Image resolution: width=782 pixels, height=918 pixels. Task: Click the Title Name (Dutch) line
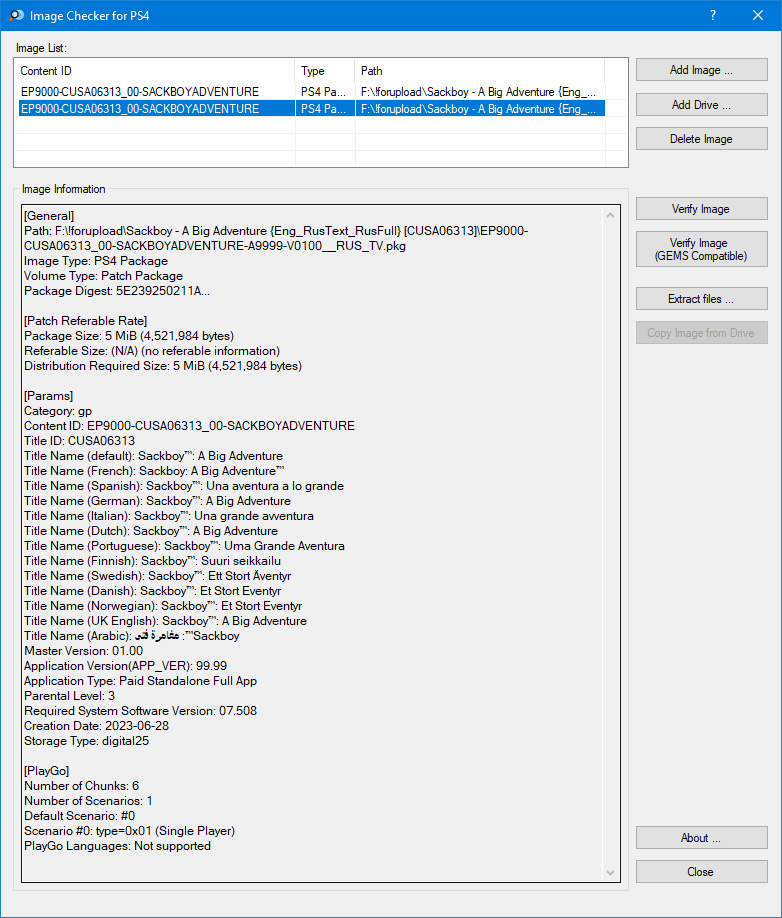coord(151,531)
